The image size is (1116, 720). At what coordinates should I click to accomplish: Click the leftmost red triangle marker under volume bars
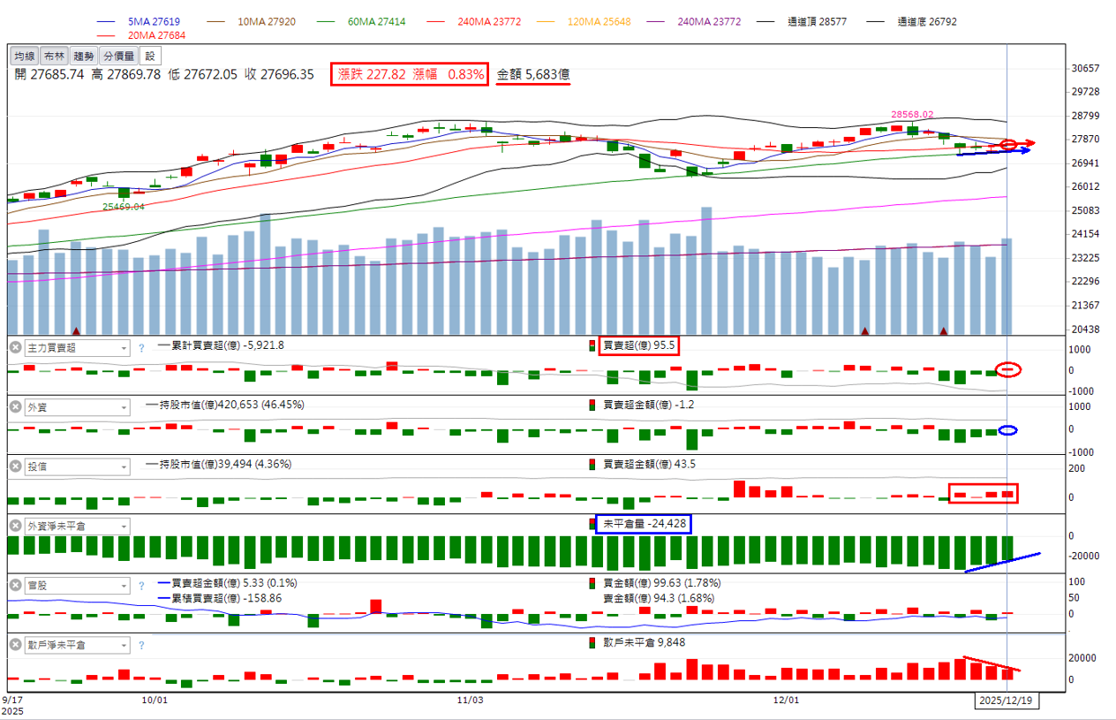tap(76, 331)
